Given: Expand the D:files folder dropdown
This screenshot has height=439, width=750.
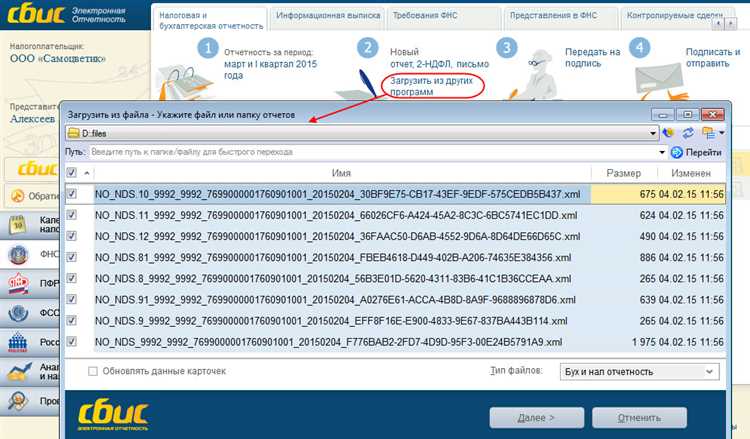Looking at the screenshot, I should tap(652, 133).
